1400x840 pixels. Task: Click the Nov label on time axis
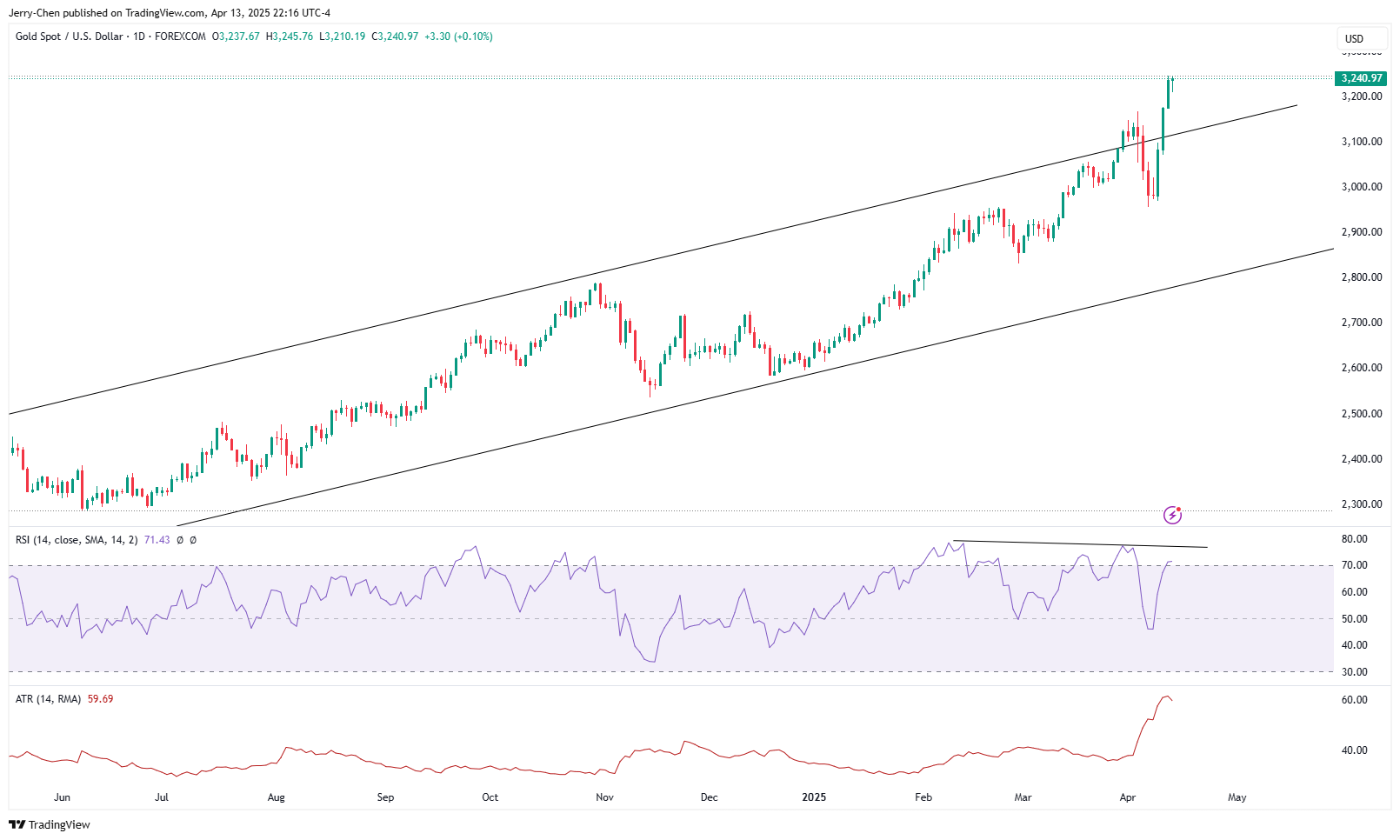pyautogui.click(x=604, y=797)
